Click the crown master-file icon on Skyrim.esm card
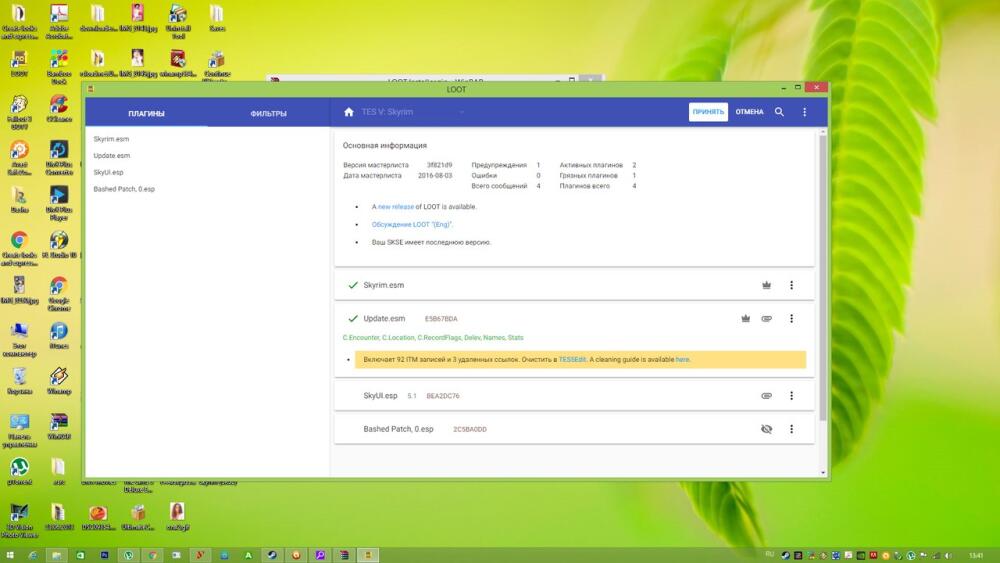1000x563 pixels. pyautogui.click(x=766, y=285)
